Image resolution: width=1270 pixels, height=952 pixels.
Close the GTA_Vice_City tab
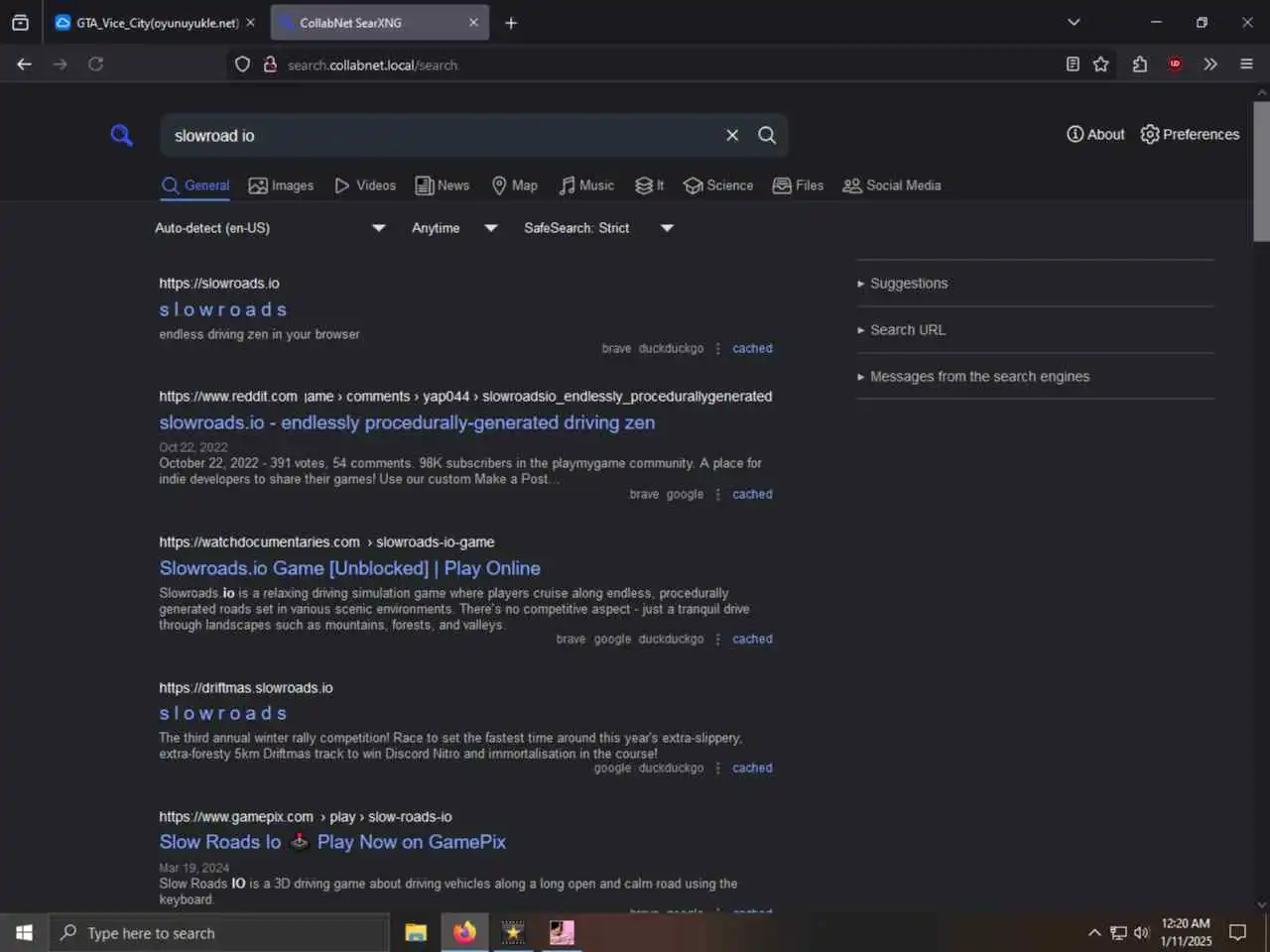[250, 23]
